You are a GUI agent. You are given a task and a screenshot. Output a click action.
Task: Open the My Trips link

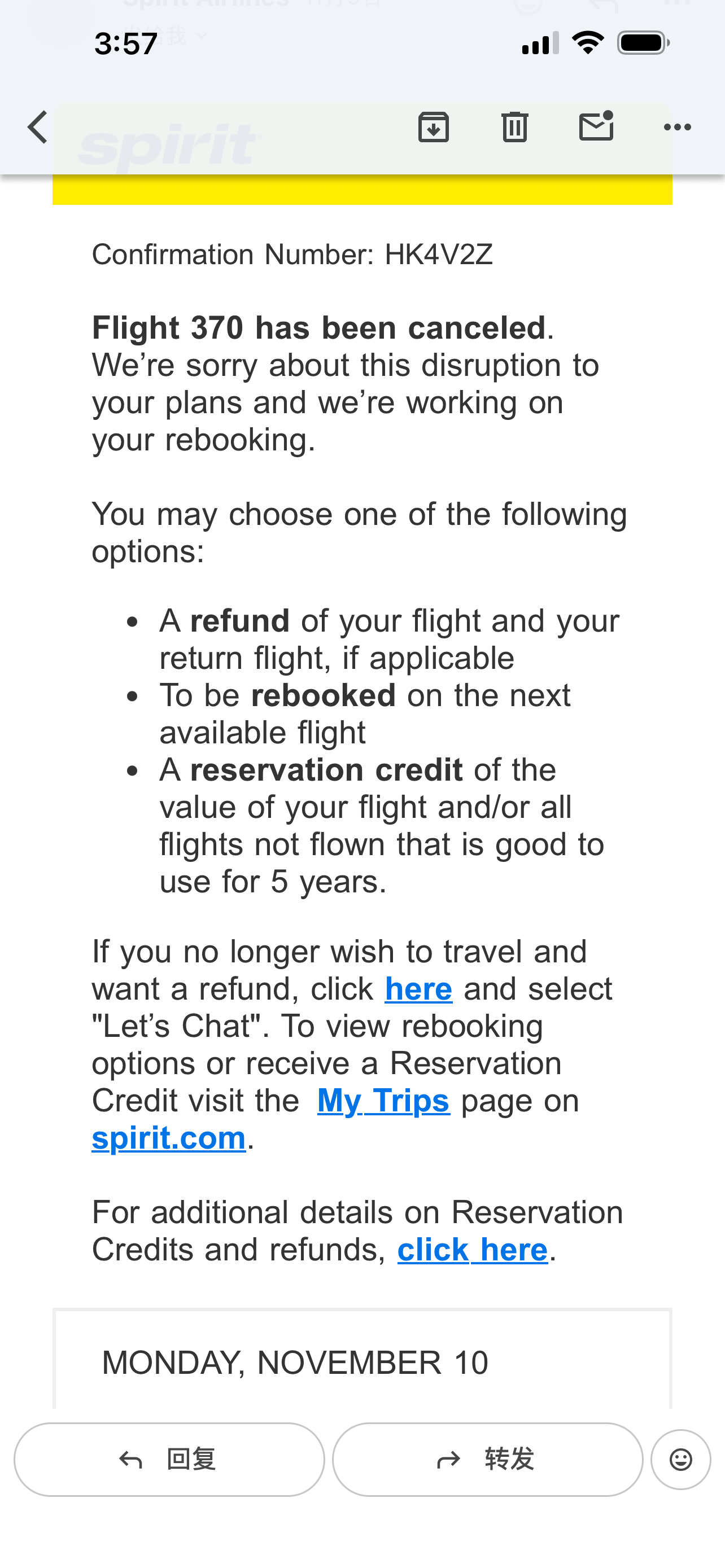click(x=383, y=1101)
